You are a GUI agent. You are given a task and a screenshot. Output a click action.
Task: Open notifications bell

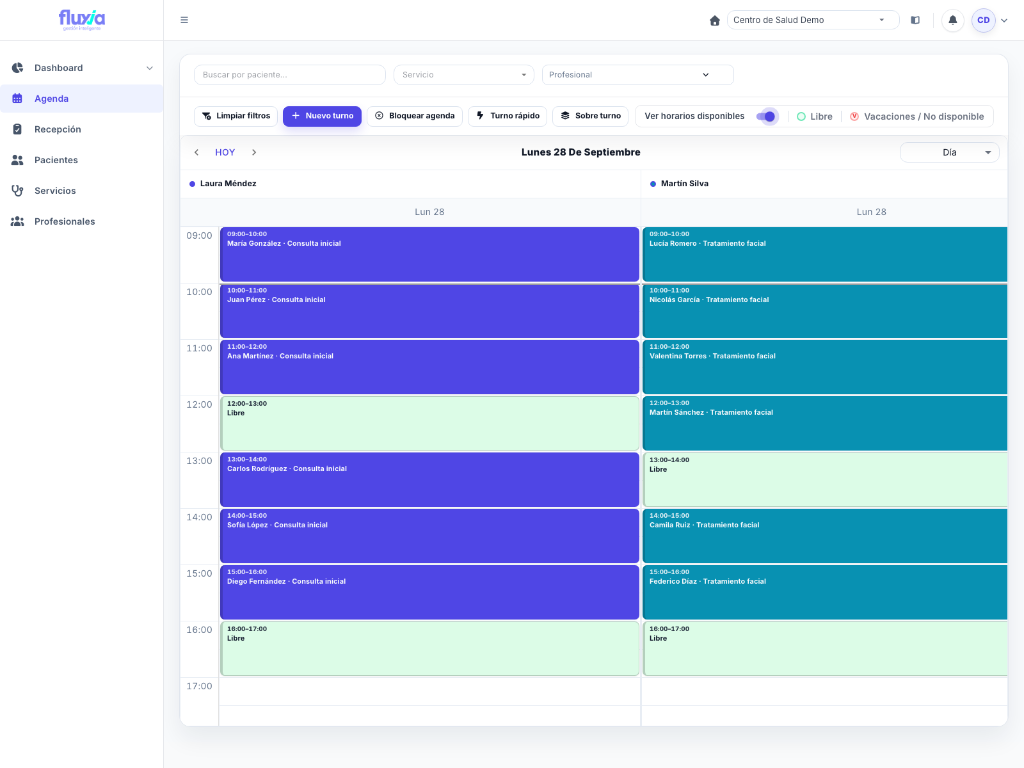(953, 20)
